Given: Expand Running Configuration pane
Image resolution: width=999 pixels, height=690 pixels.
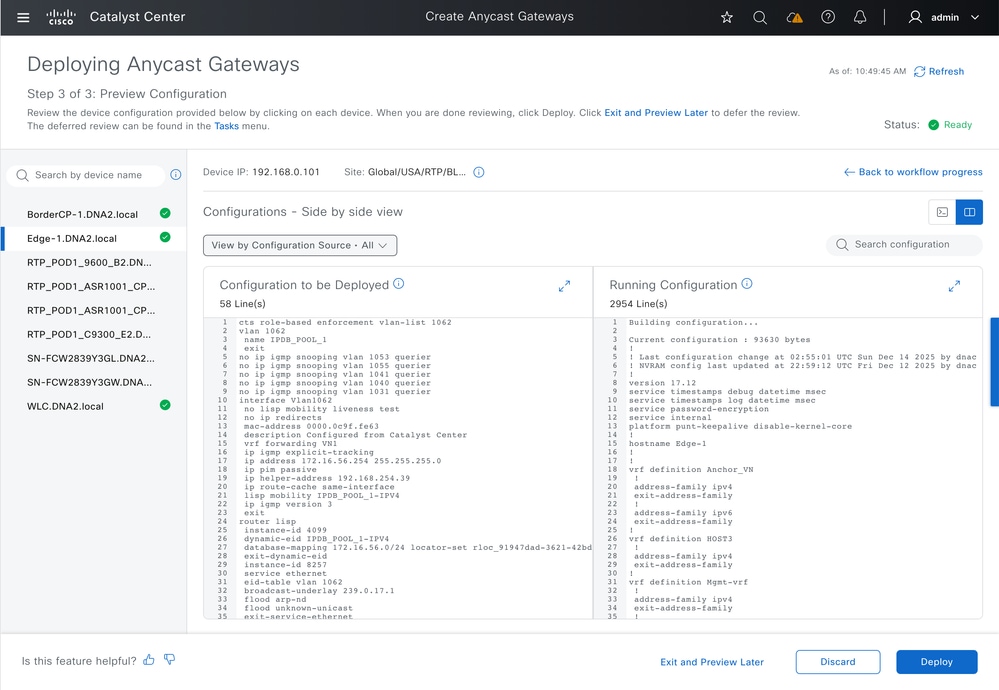Looking at the screenshot, I should [954, 287].
